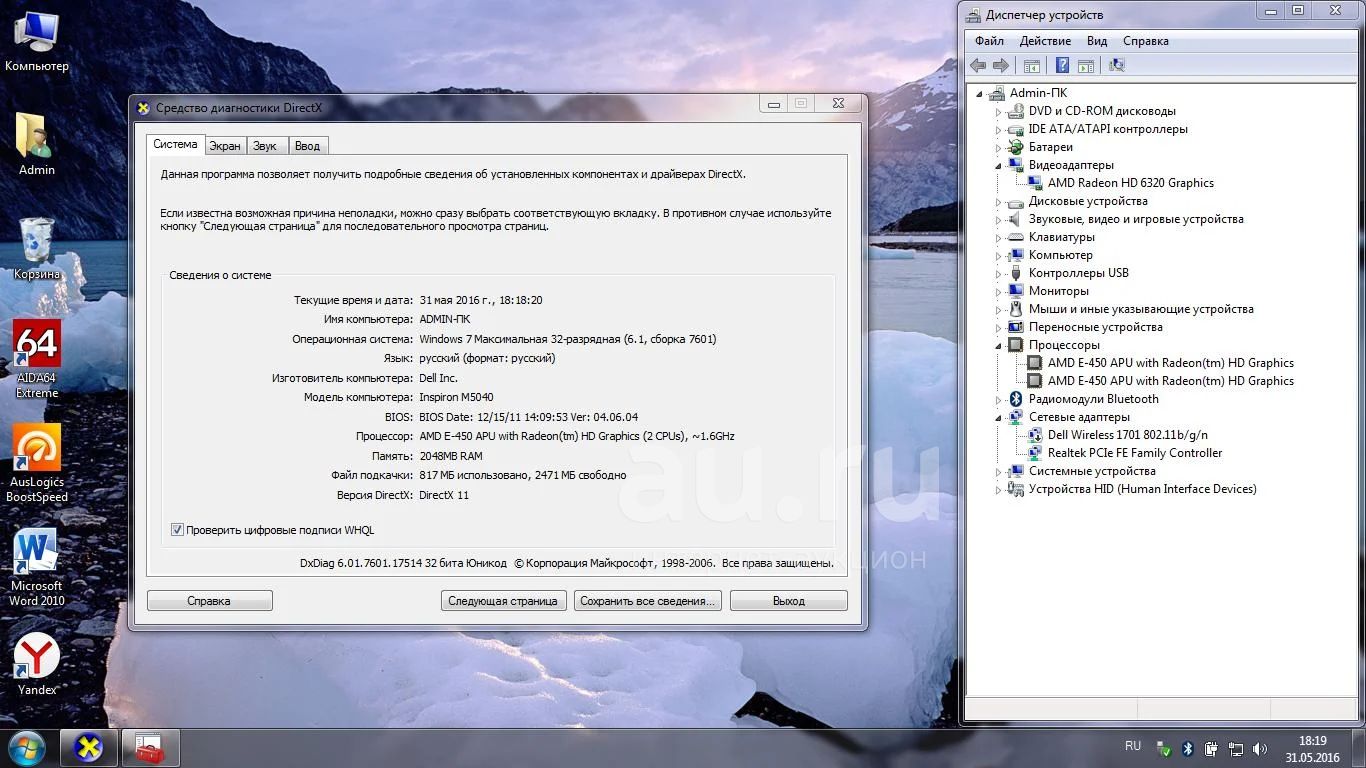Expand Устройства HID node arrow
Viewport: 1366px width, 768px height.
click(x=998, y=489)
